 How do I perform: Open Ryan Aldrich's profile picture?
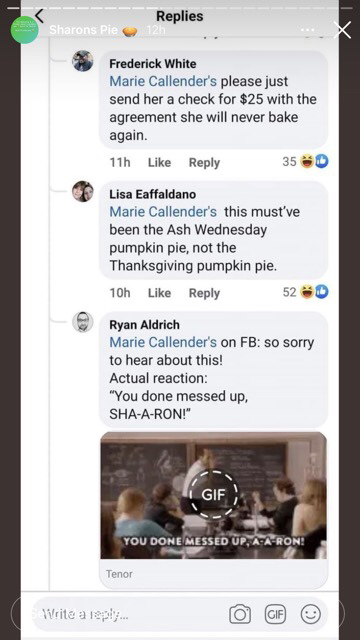coord(83,322)
